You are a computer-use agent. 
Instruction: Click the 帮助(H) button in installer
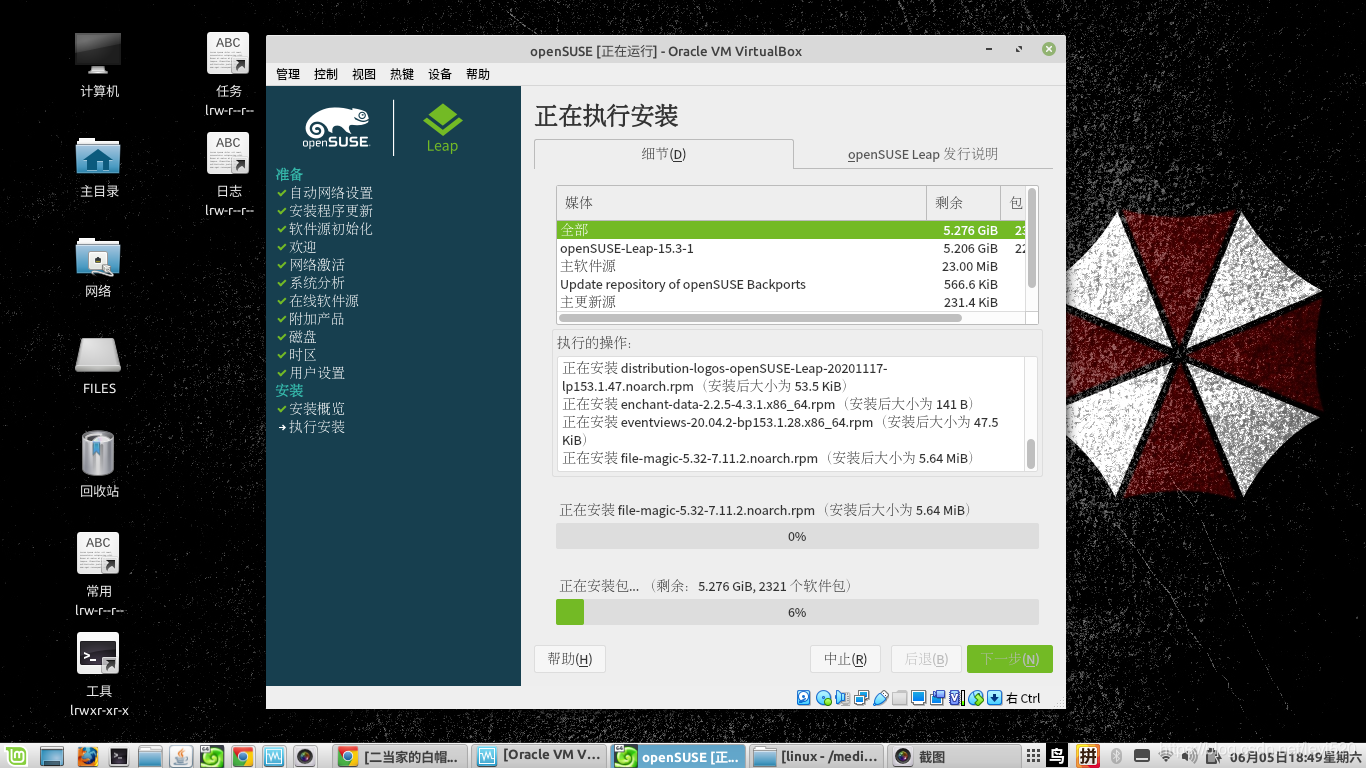[570, 659]
